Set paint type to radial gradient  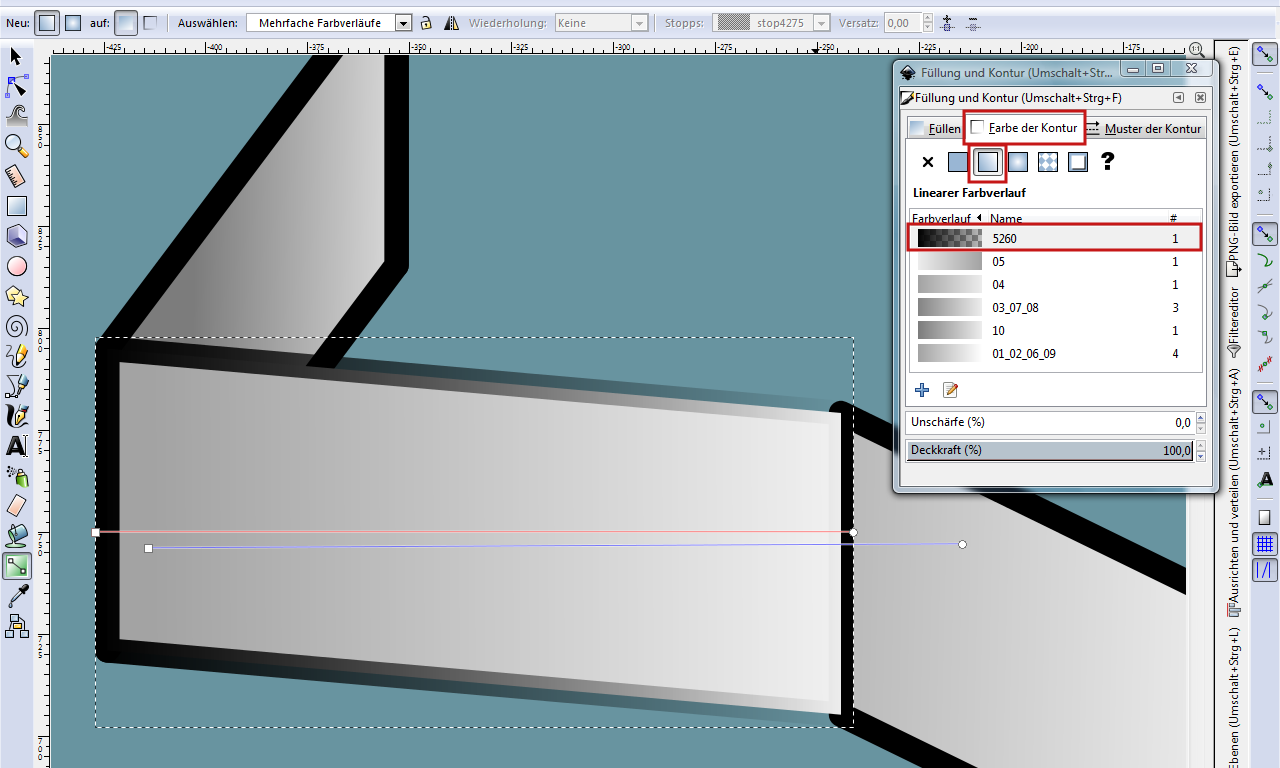(1018, 162)
